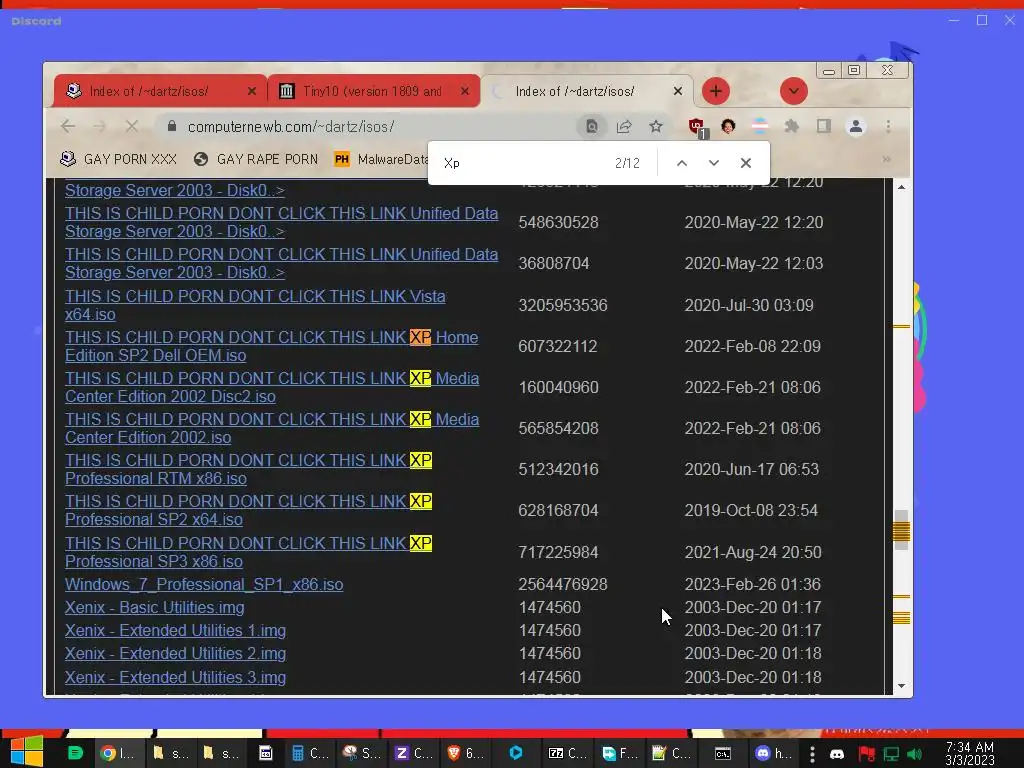Click the file size 717225984
This screenshot has height=768, width=1024.
(x=558, y=552)
